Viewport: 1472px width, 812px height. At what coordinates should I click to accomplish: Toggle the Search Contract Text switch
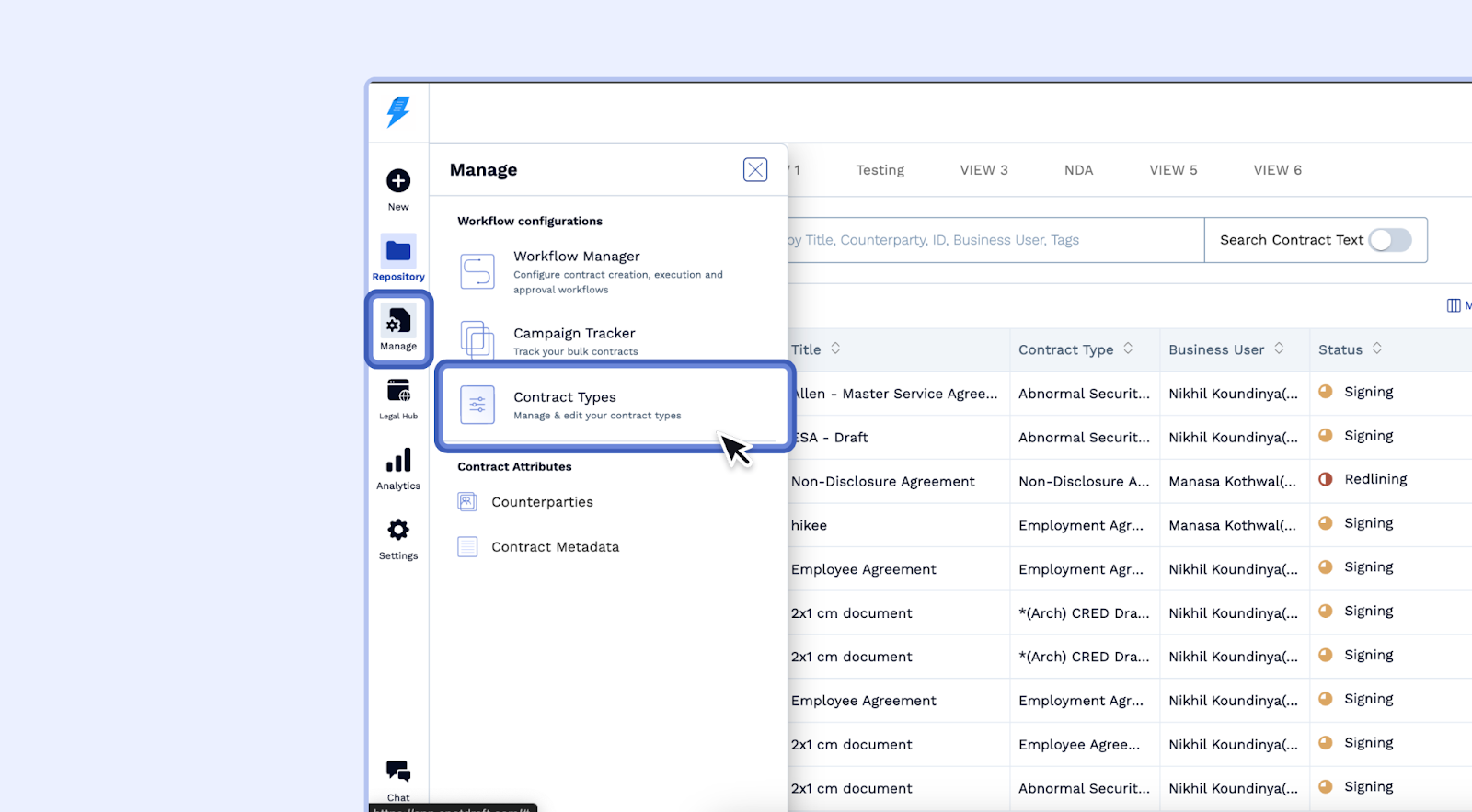[x=1390, y=240]
